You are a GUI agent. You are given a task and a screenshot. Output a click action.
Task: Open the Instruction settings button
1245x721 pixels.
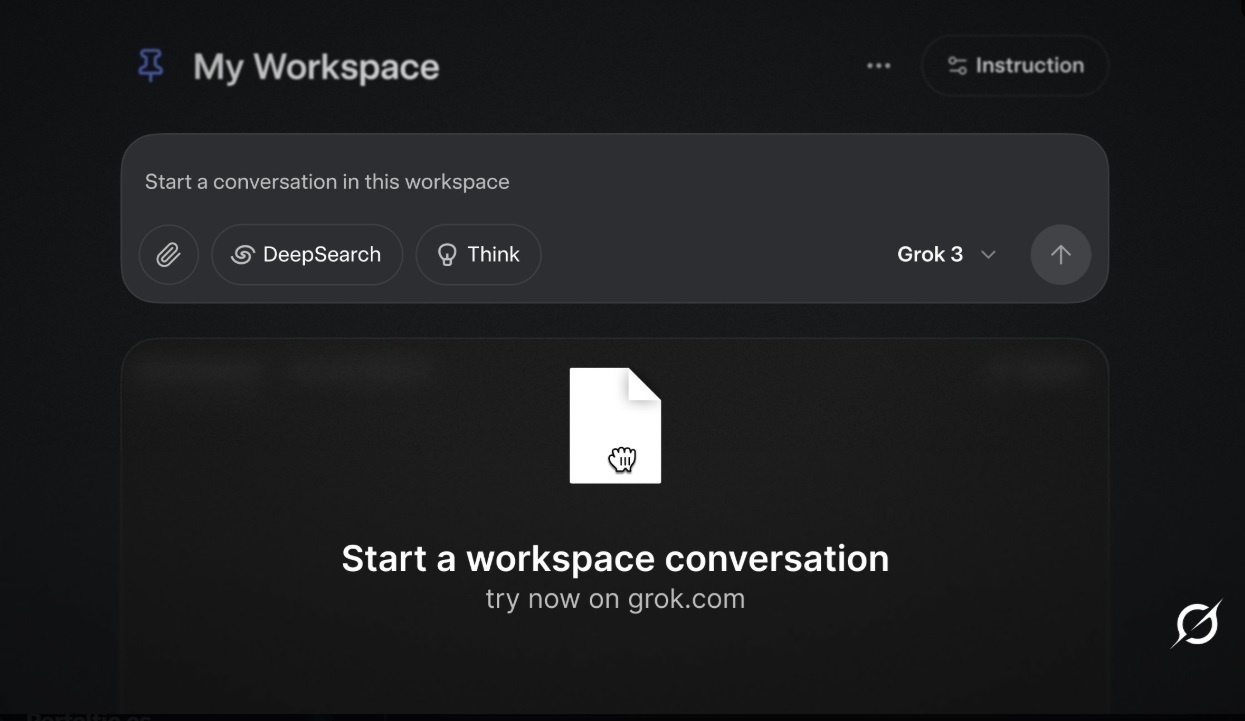(1015, 66)
